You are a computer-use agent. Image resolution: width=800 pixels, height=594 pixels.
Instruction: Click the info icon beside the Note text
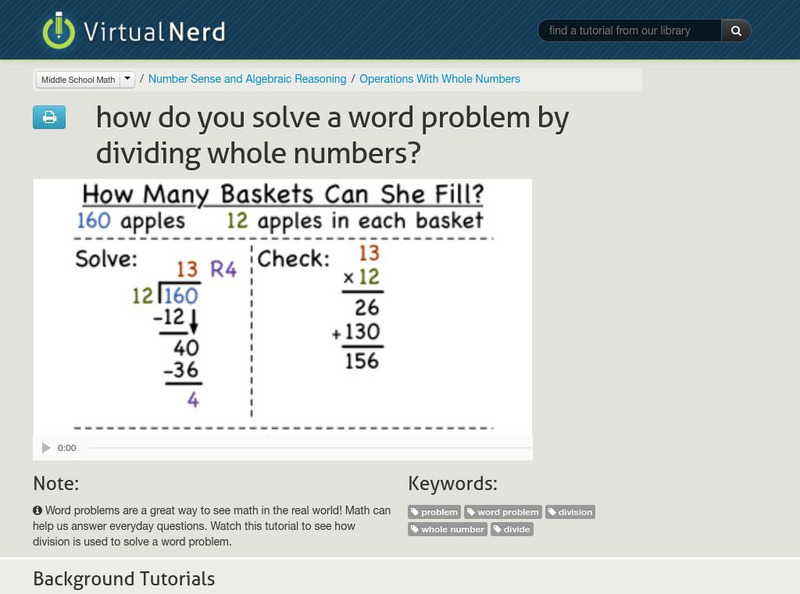(38, 508)
